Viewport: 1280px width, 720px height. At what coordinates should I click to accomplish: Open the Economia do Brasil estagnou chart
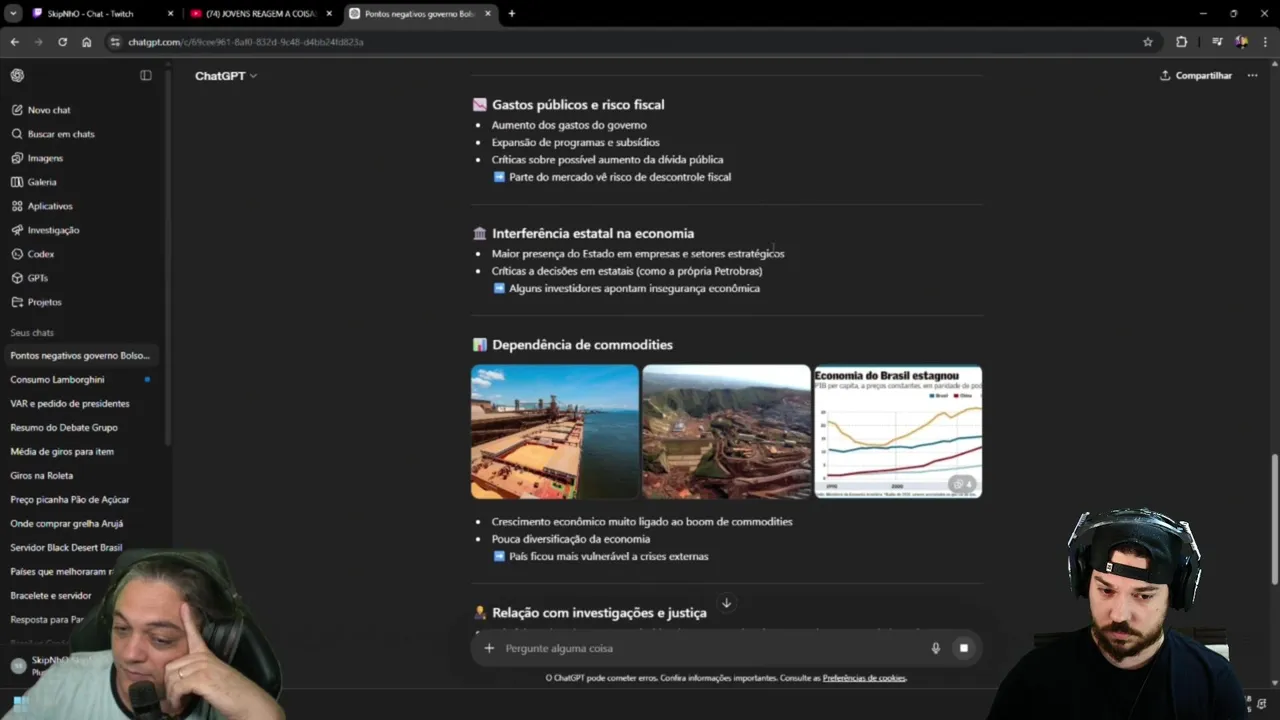(898, 431)
